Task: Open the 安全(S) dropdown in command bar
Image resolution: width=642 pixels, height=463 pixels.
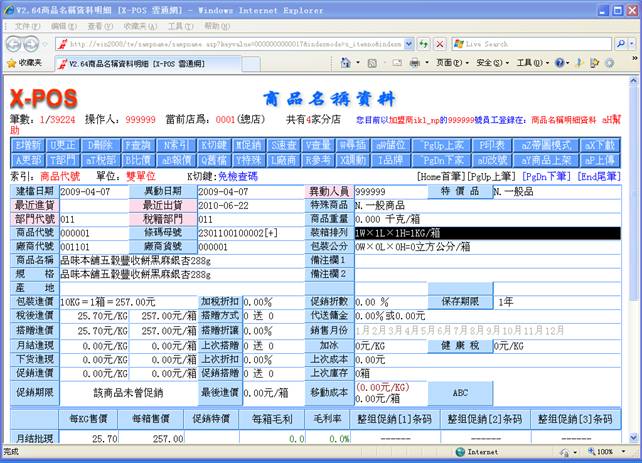Action: tap(490, 62)
